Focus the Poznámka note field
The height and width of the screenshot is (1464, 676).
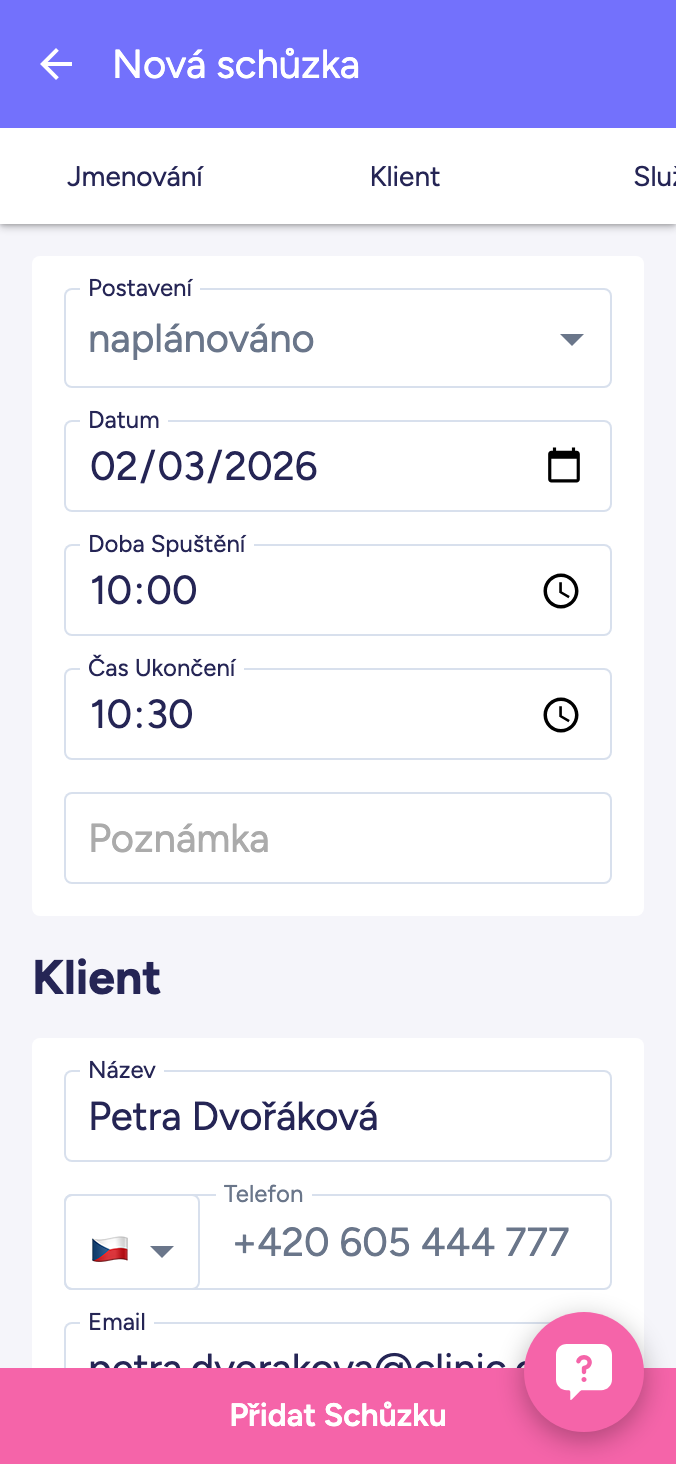point(338,838)
